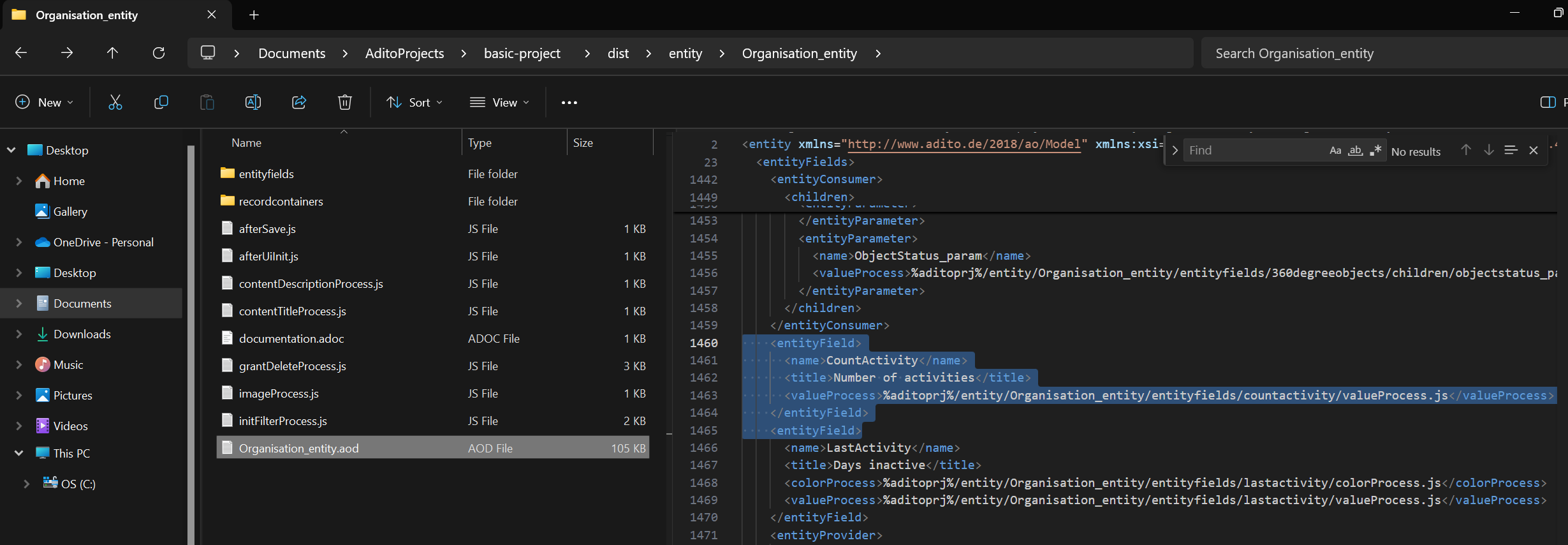Select Videos in navigation pane
This screenshot has width=1568, height=545.
[70, 426]
